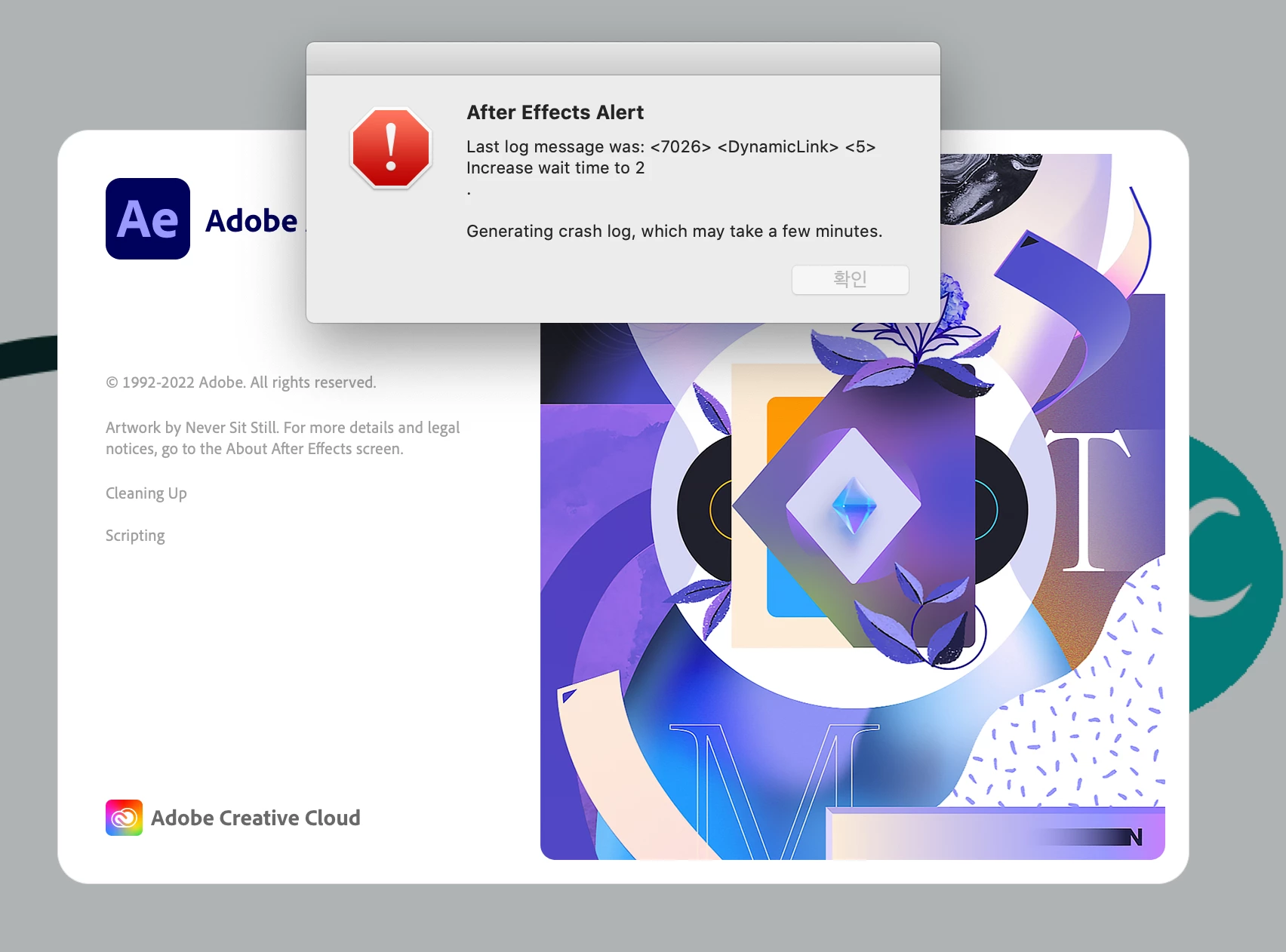Click the After Effects Ae logo

click(148, 219)
